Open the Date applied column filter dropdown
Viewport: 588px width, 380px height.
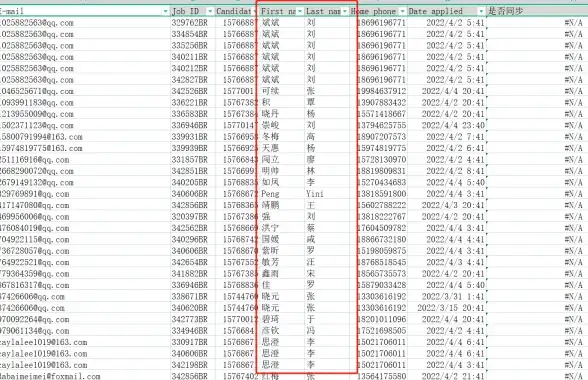pyautogui.click(x=481, y=12)
